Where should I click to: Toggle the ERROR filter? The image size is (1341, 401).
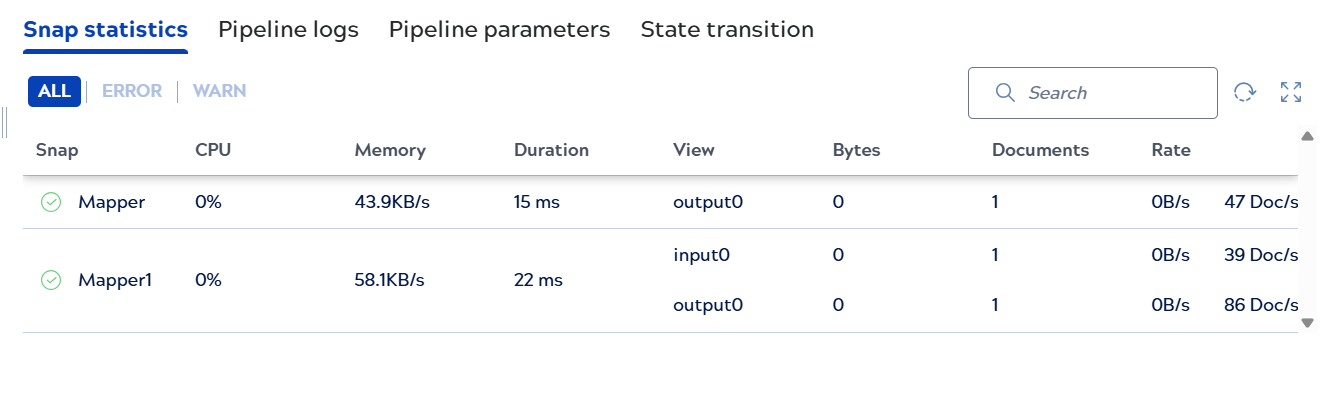[132, 91]
